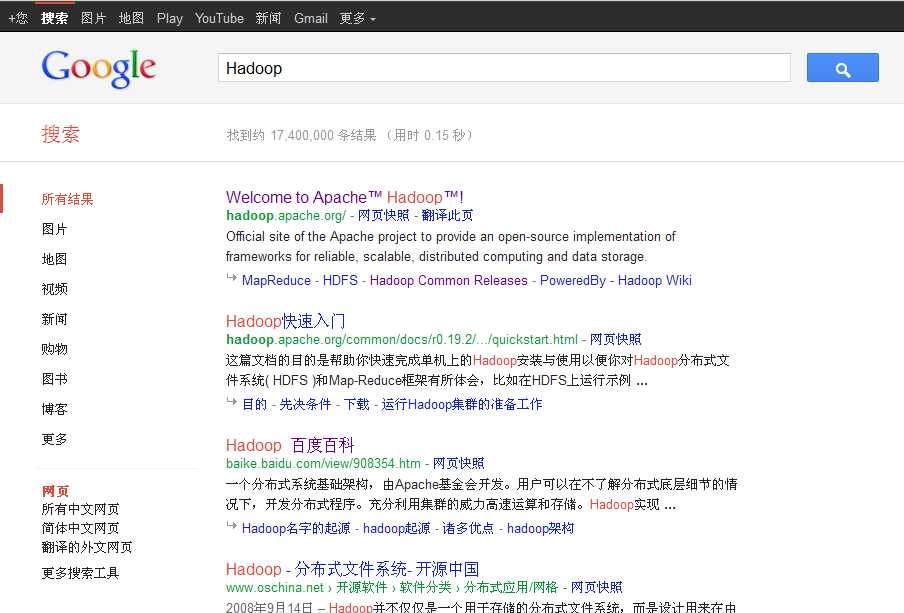Image resolution: width=904 pixels, height=613 pixels.
Task: Click the 软件分类 breadcrumb in oschina result
Action: pos(425,587)
